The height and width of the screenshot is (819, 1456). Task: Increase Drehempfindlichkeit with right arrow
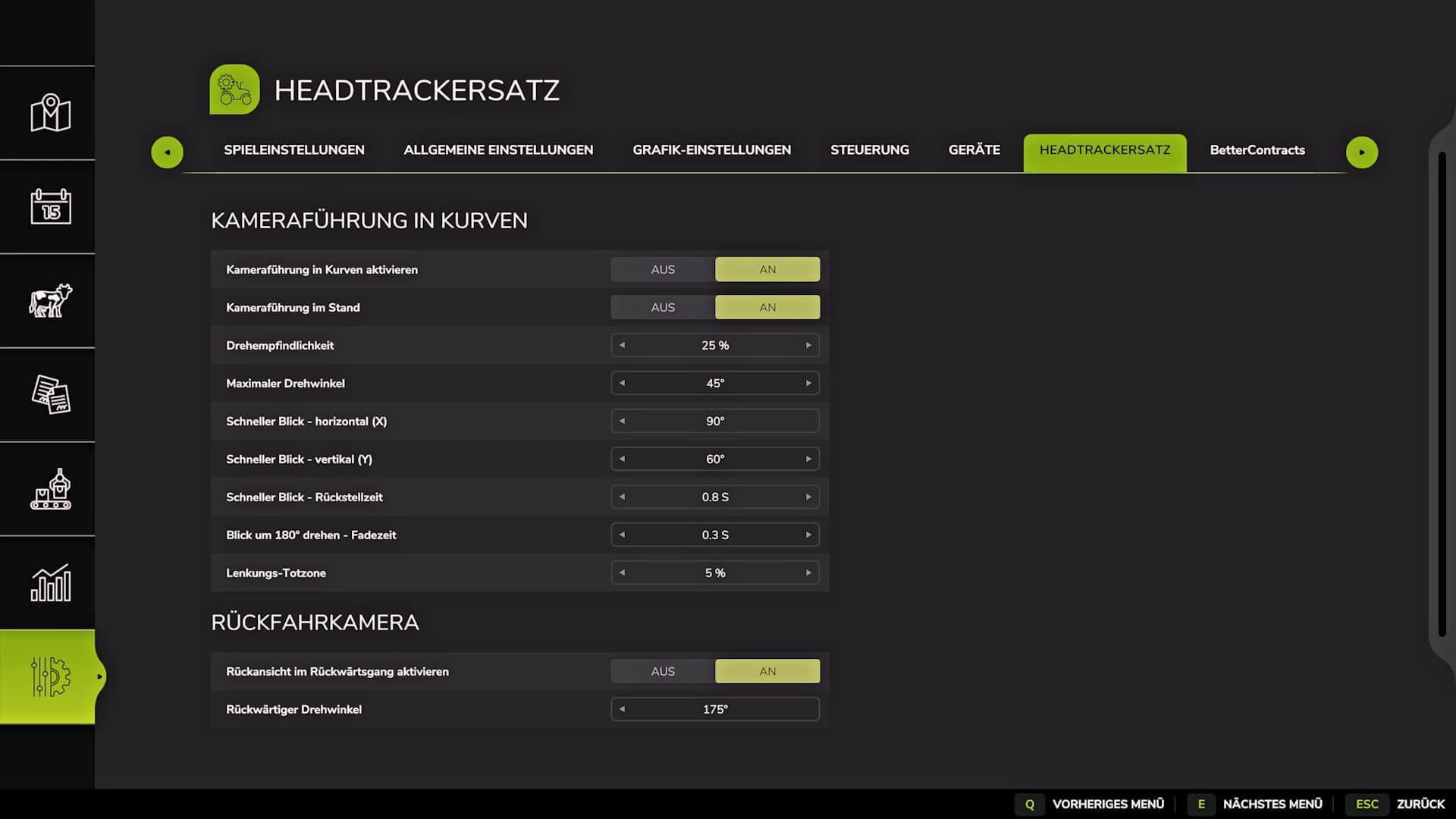point(808,345)
